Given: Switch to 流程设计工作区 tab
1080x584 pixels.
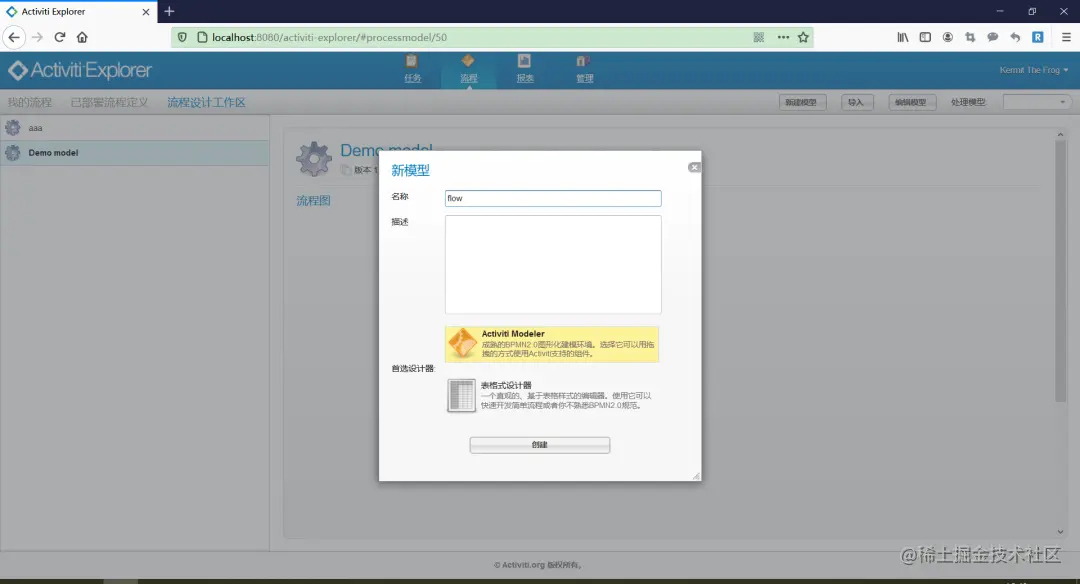Looking at the screenshot, I should click(206, 102).
